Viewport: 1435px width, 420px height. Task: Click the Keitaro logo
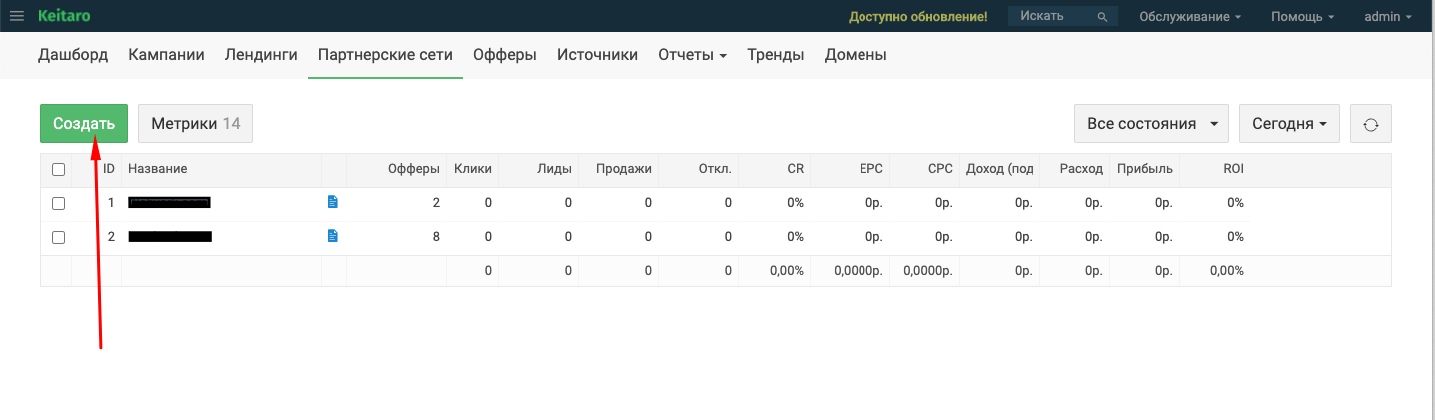point(61,17)
